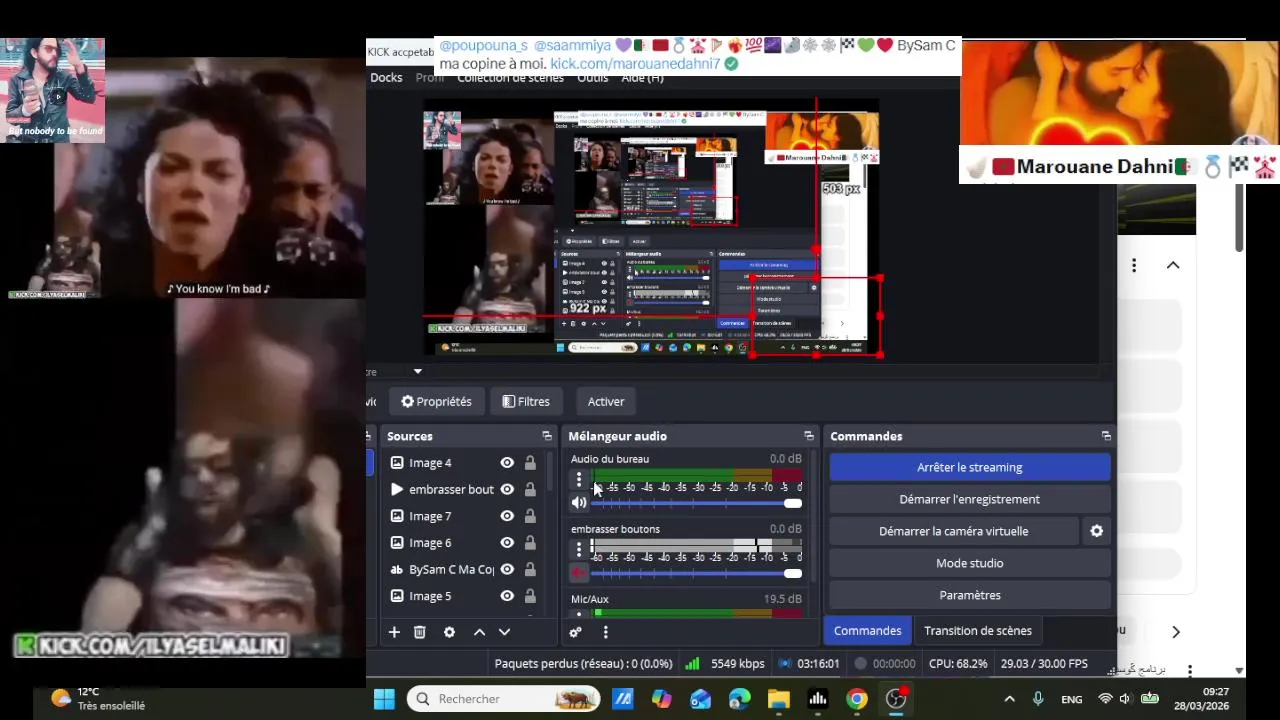
Task: Click microphone icon in system tray
Action: coord(1038,699)
